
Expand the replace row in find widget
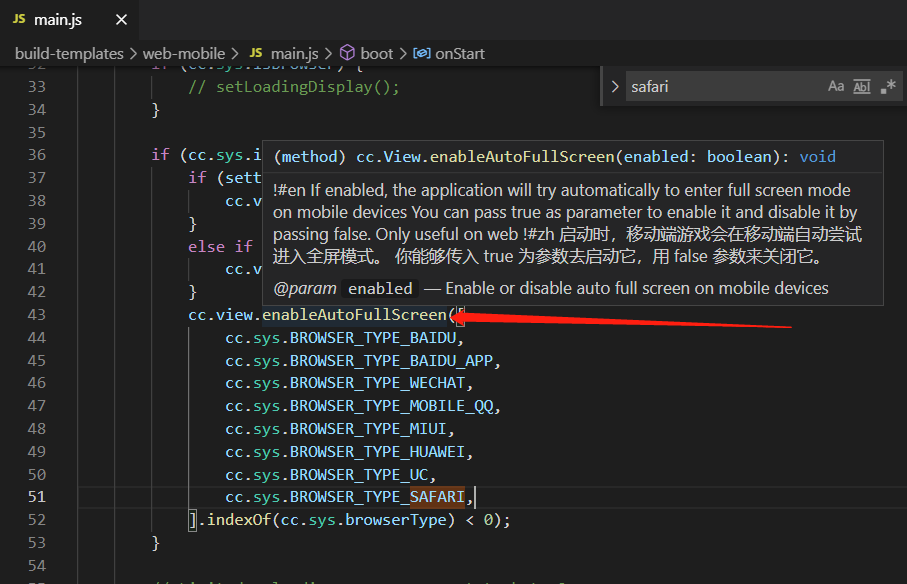(x=615, y=87)
